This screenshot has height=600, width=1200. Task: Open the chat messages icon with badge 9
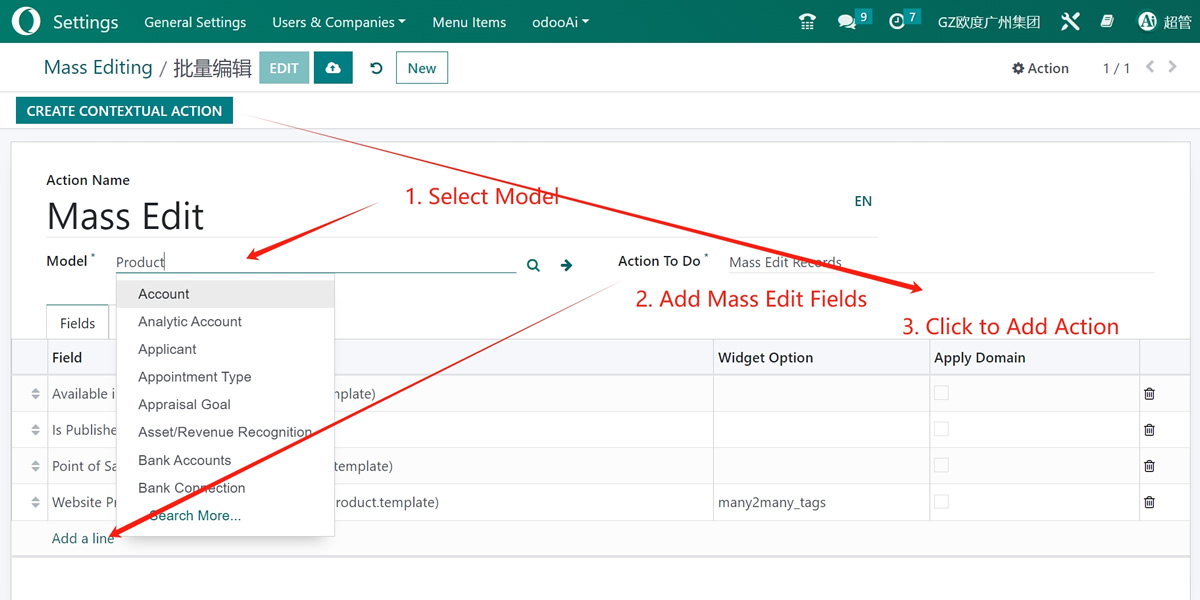coord(847,22)
